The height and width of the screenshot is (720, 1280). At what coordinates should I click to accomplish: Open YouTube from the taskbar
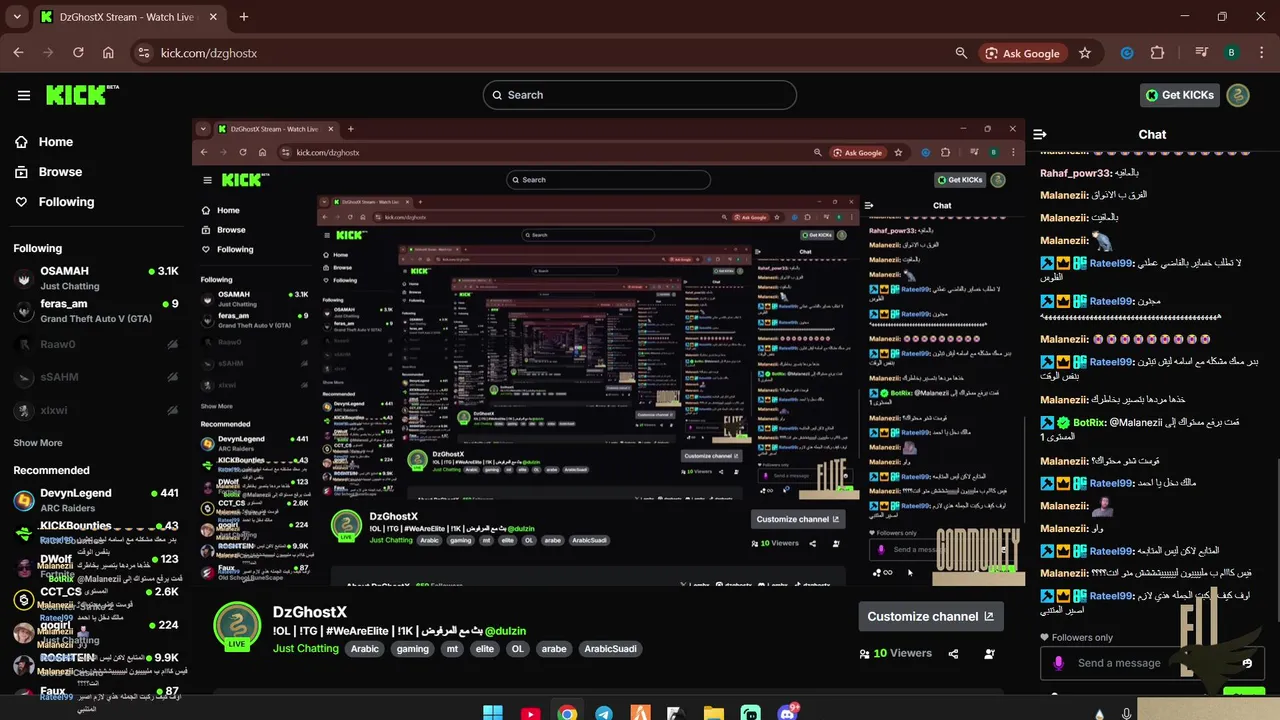coord(530,713)
